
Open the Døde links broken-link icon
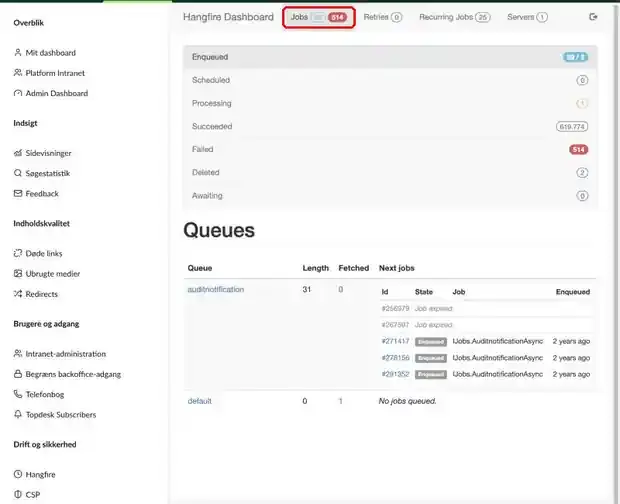[x=17, y=253]
